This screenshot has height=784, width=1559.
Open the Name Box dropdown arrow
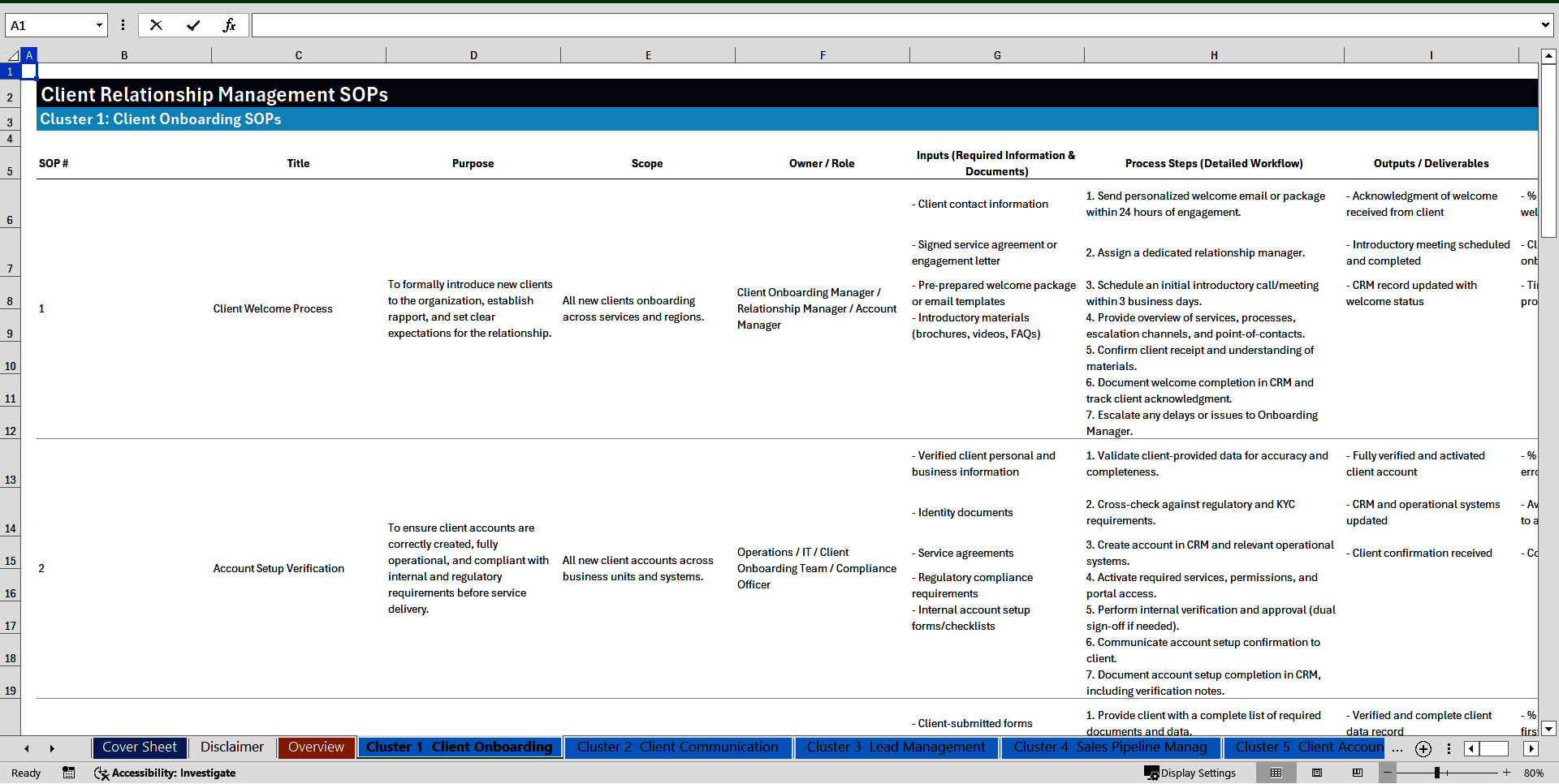click(x=99, y=25)
